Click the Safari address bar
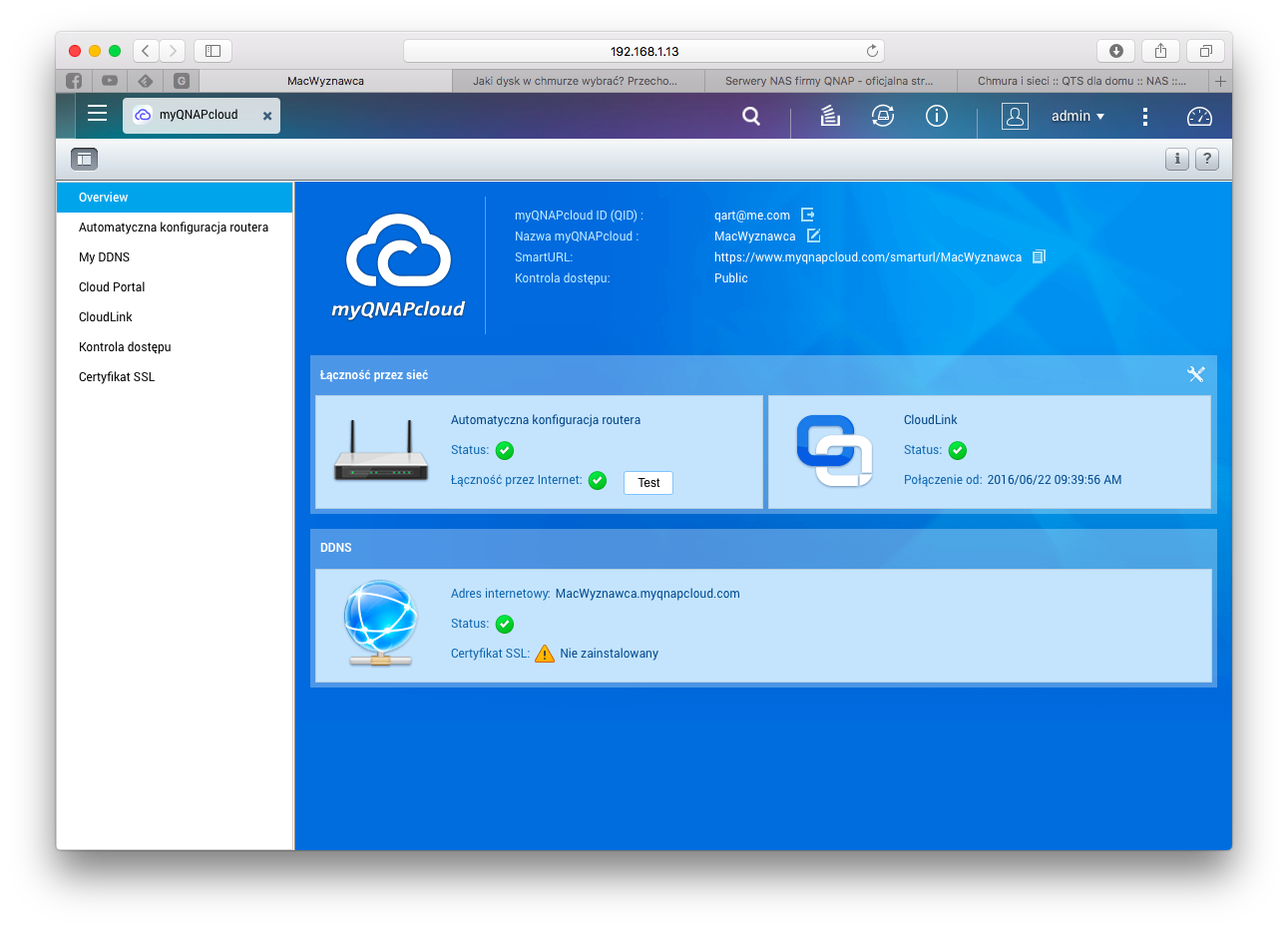 coord(644,51)
